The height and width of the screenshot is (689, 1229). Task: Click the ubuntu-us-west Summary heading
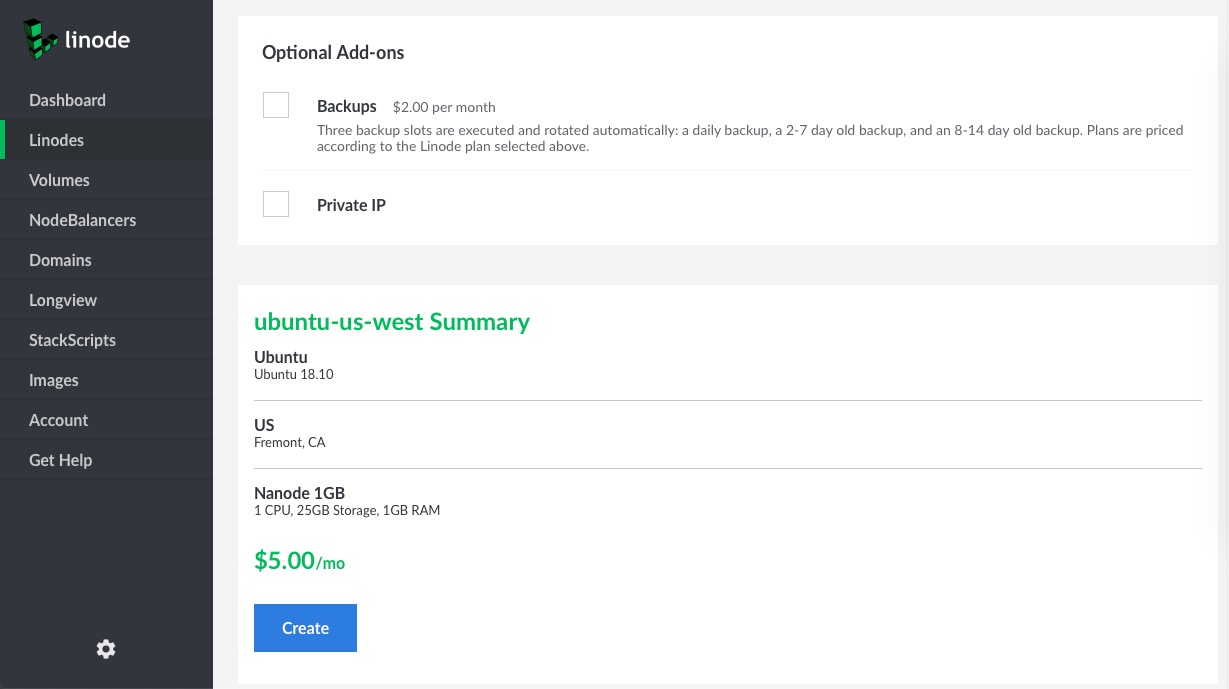392,321
